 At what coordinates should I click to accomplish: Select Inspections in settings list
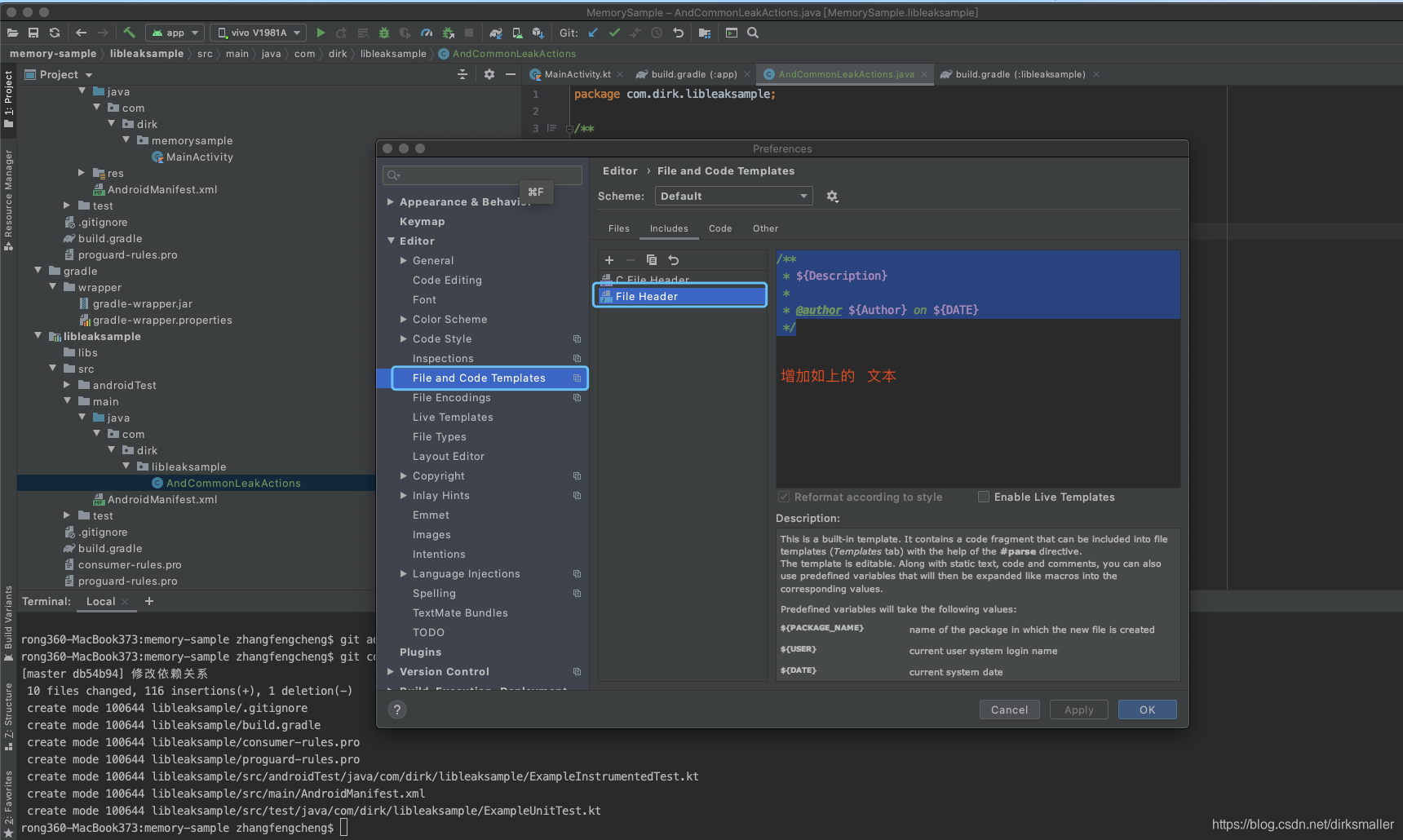443,358
